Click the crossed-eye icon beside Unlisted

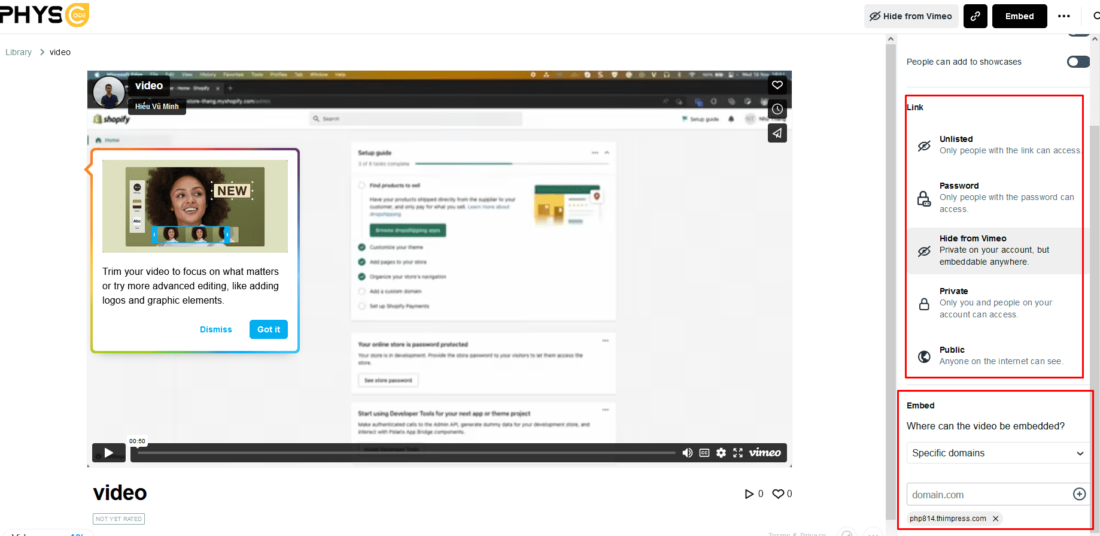click(x=924, y=146)
